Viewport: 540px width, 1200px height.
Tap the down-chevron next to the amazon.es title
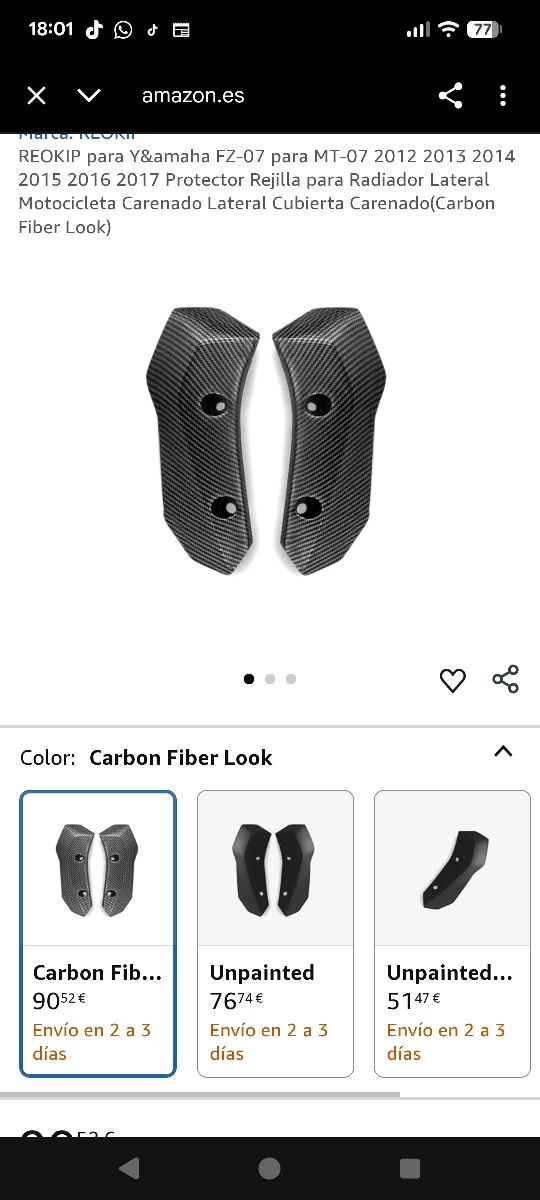pos(89,96)
